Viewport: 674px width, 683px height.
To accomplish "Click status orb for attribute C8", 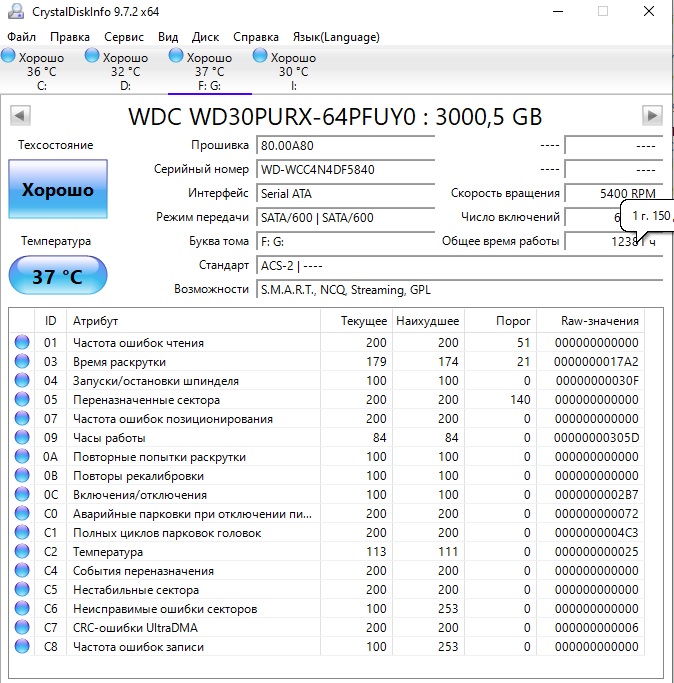I will pos(22,646).
